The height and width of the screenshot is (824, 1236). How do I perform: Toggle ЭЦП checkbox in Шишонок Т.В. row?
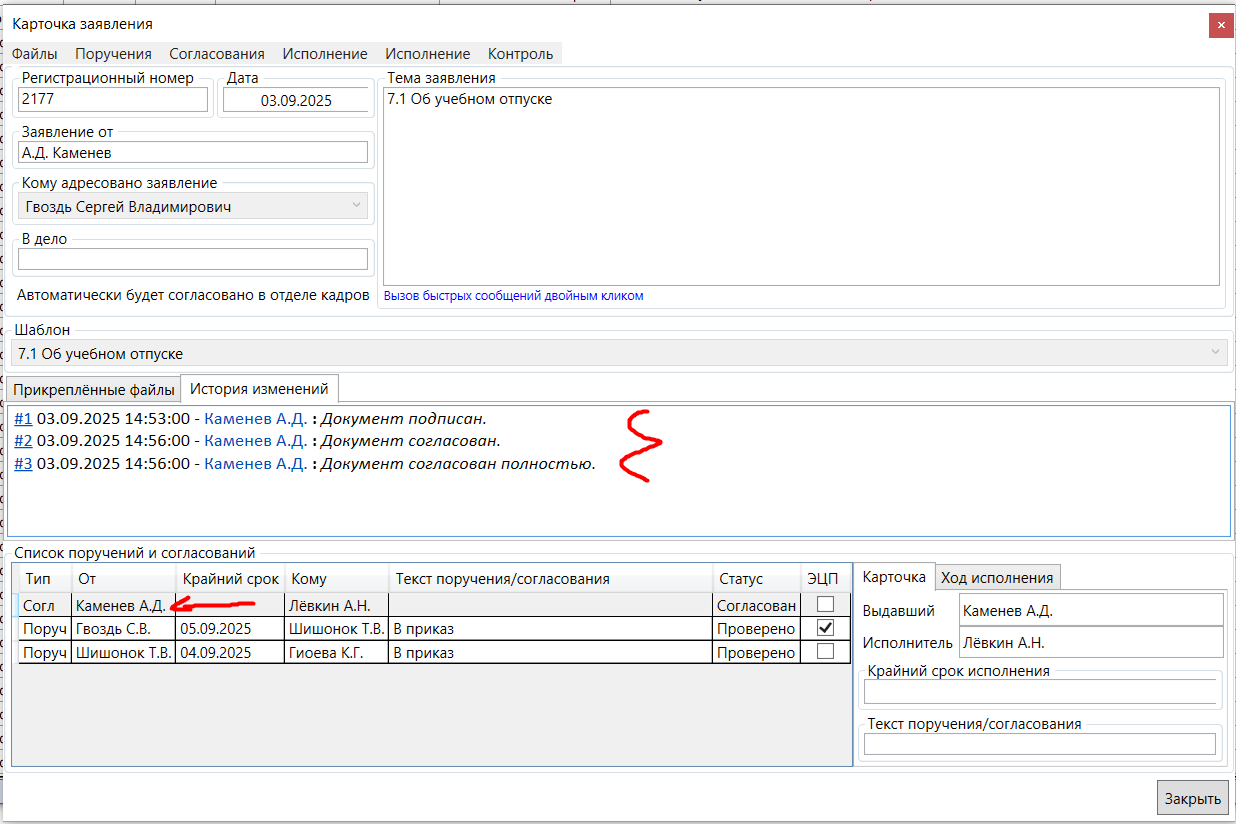[x=825, y=628]
